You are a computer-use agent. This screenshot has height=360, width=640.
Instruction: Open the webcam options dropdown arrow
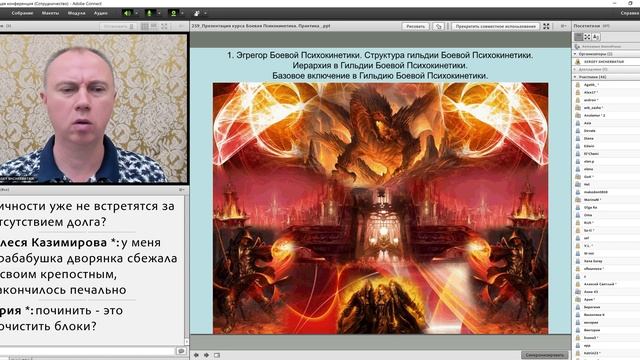pyautogui.click(x=182, y=13)
